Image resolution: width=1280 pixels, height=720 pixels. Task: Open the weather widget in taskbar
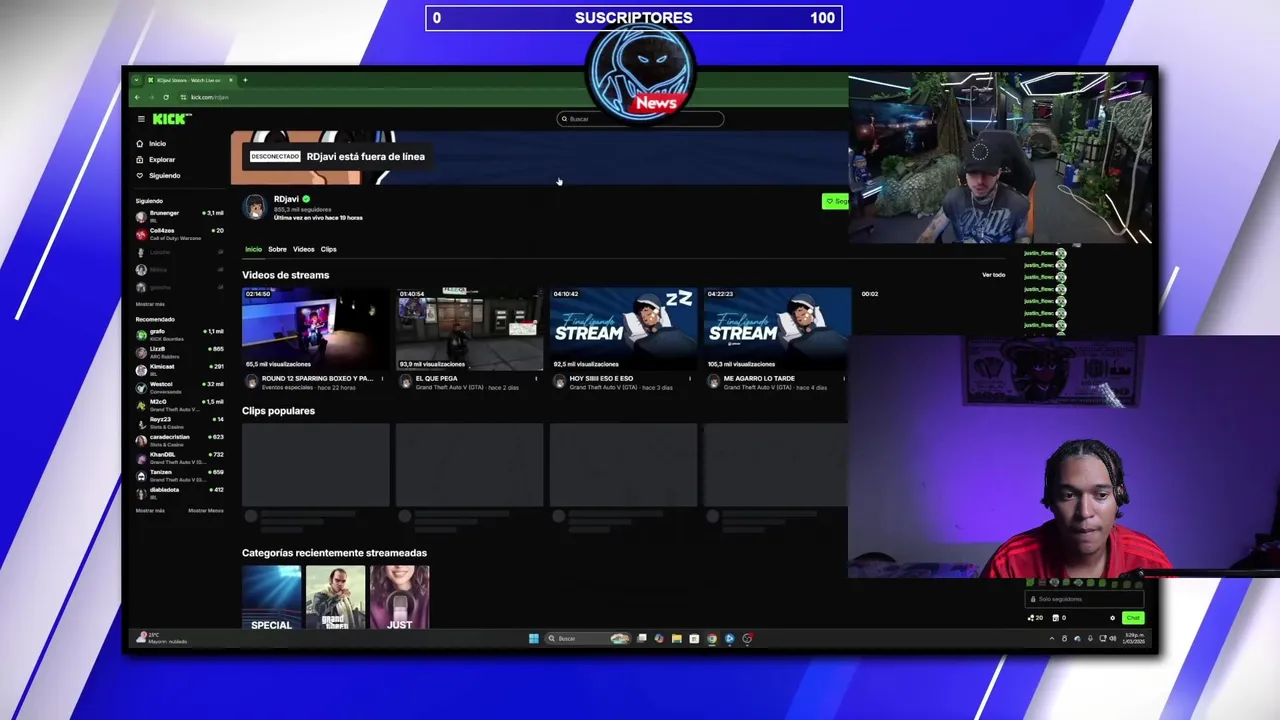pos(163,638)
